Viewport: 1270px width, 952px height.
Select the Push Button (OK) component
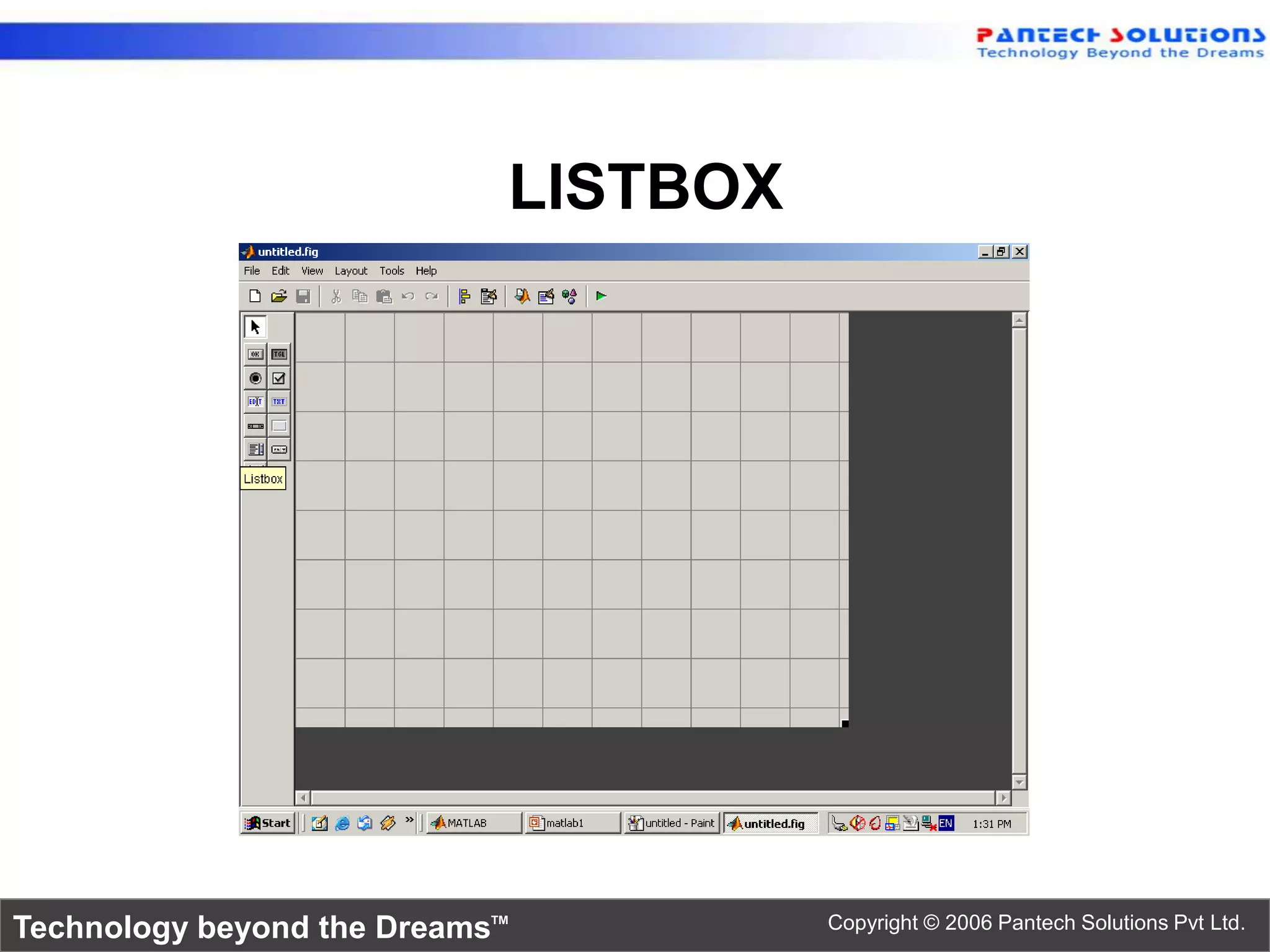255,355
